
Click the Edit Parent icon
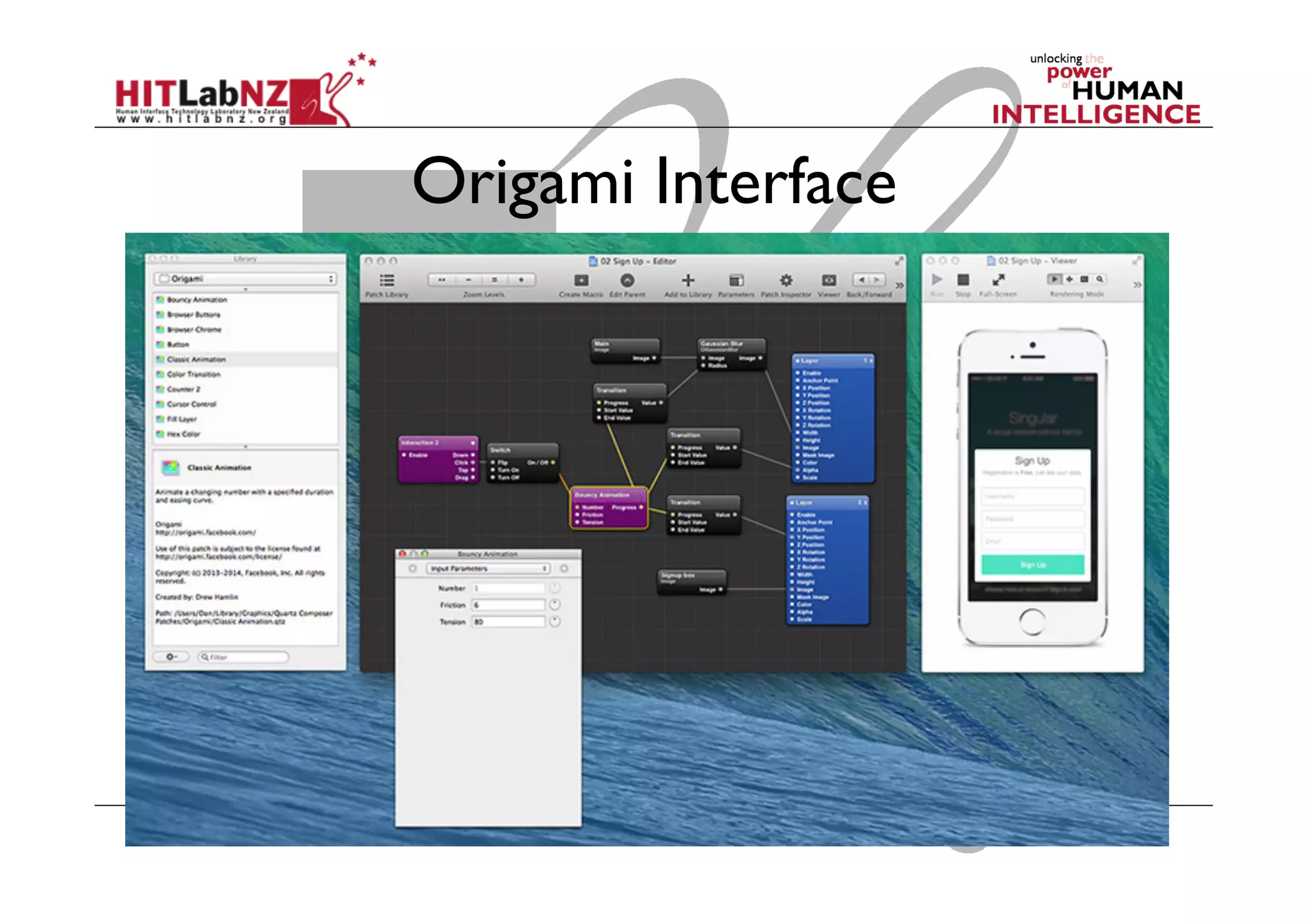(627, 280)
